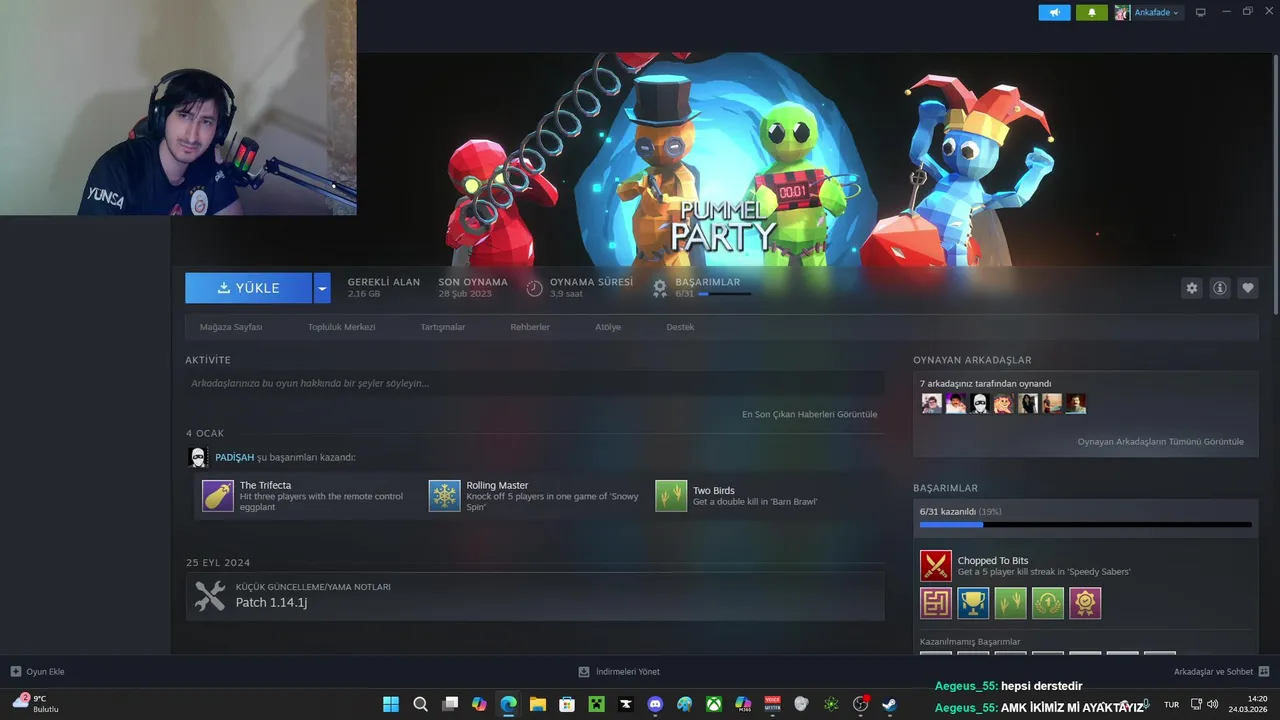Click the wrench patch notes icon
Image resolution: width=1280 pixels, height=720 pixels.
click(x=210, y=596)
